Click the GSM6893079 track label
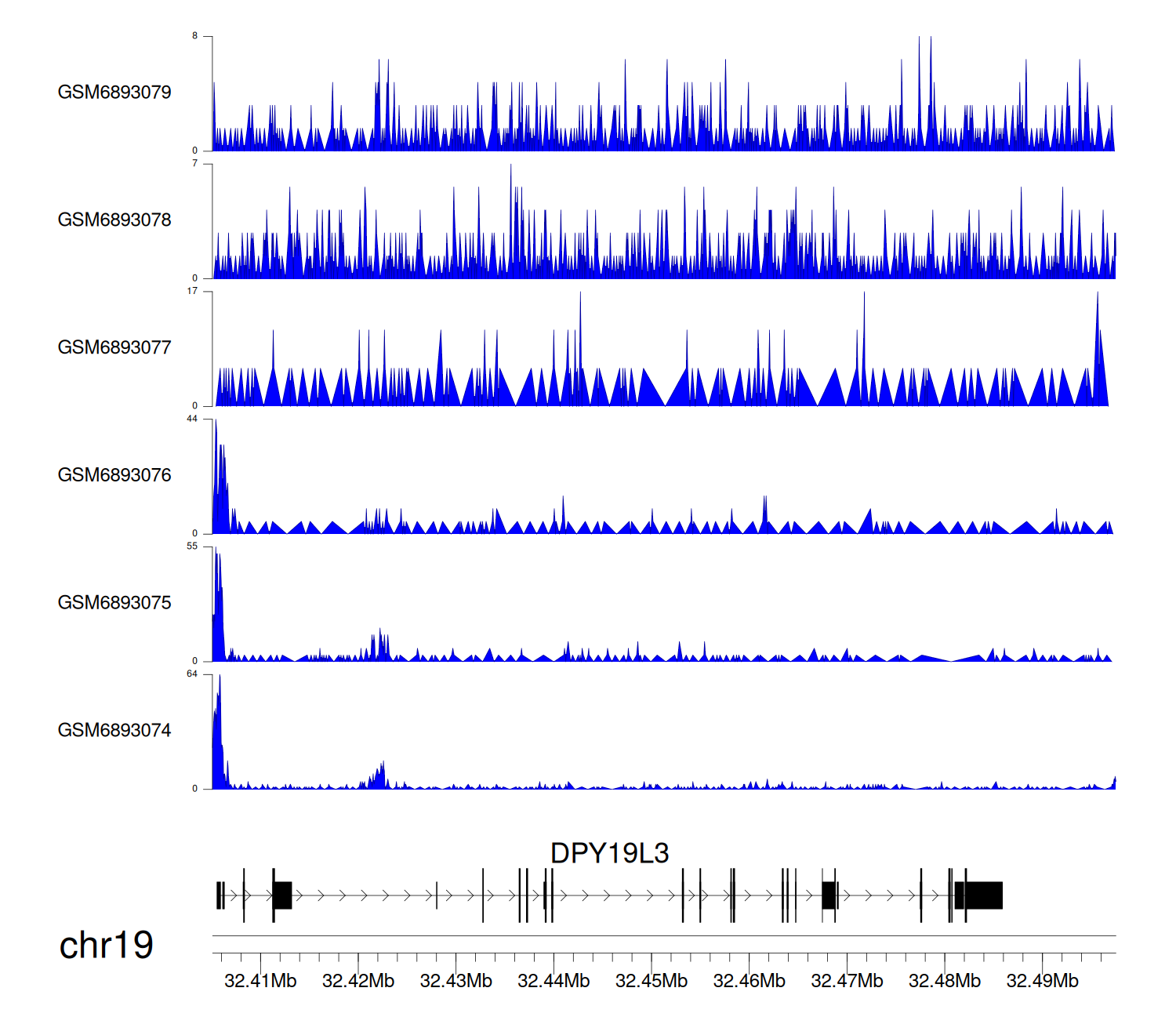This screenshot has width=1176, height=1035. click(114, 93)
